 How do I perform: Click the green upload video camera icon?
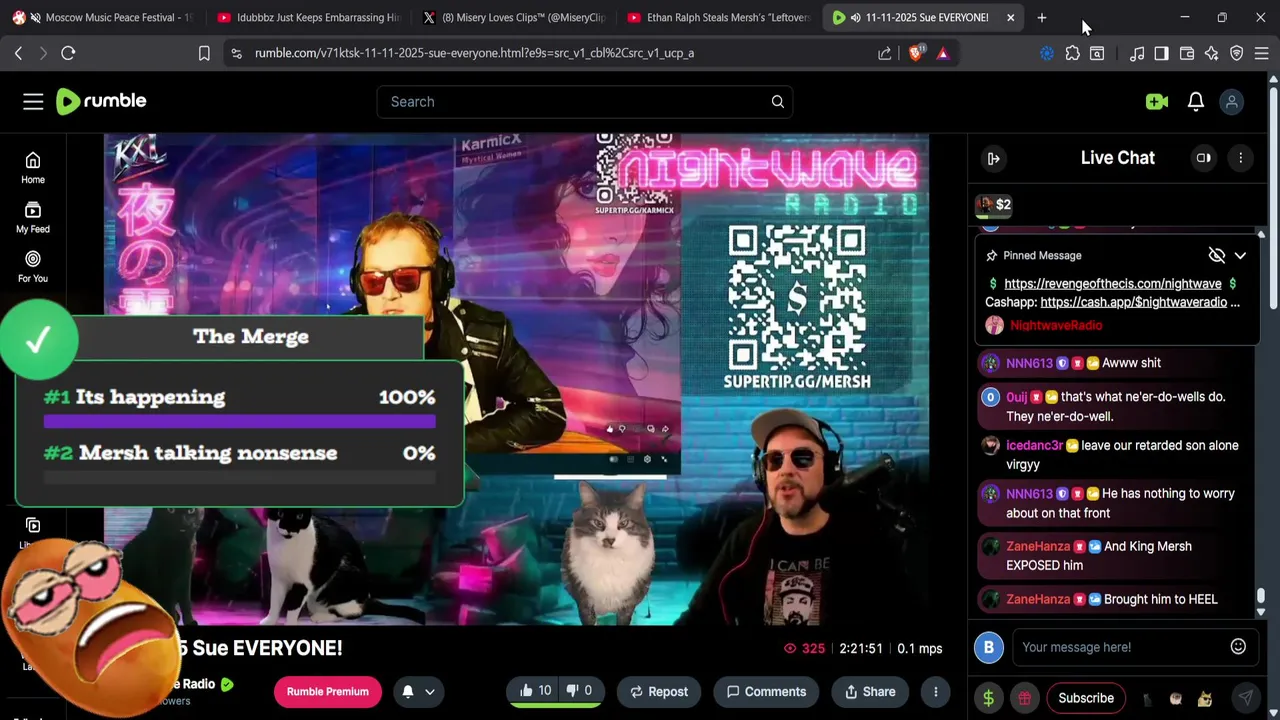pos(1156,101)
